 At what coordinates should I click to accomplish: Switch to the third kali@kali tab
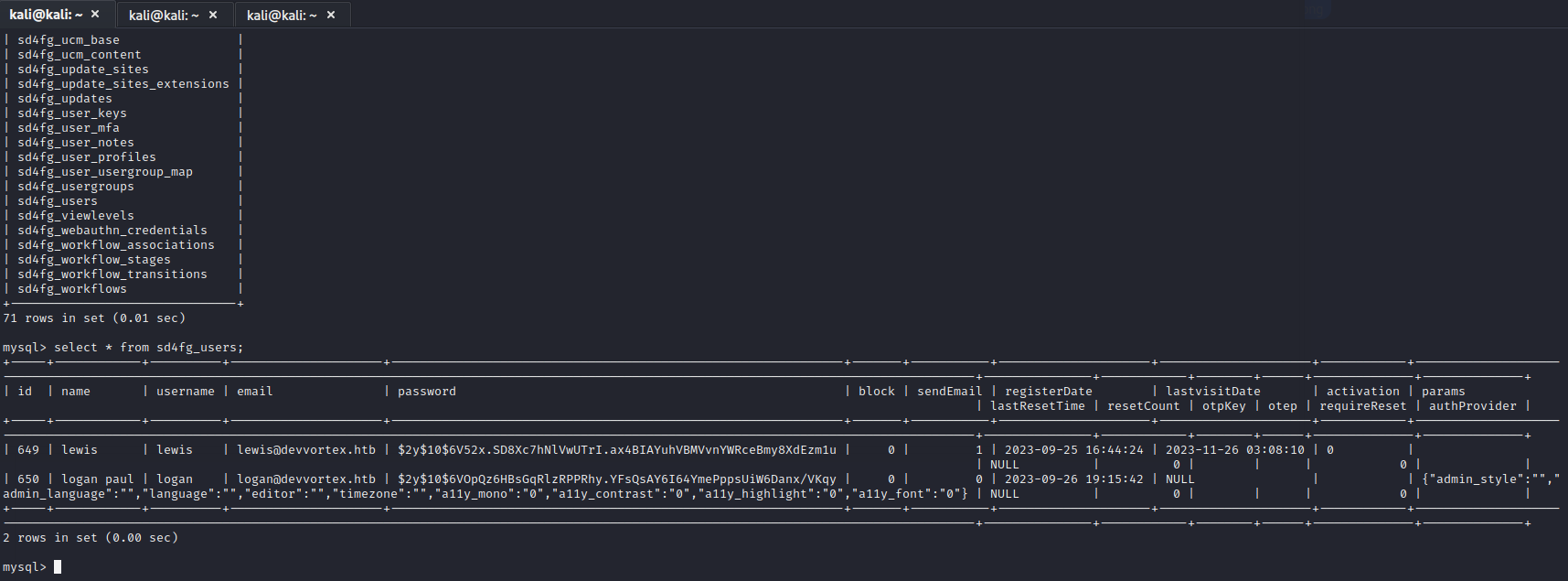click(282, 15)
